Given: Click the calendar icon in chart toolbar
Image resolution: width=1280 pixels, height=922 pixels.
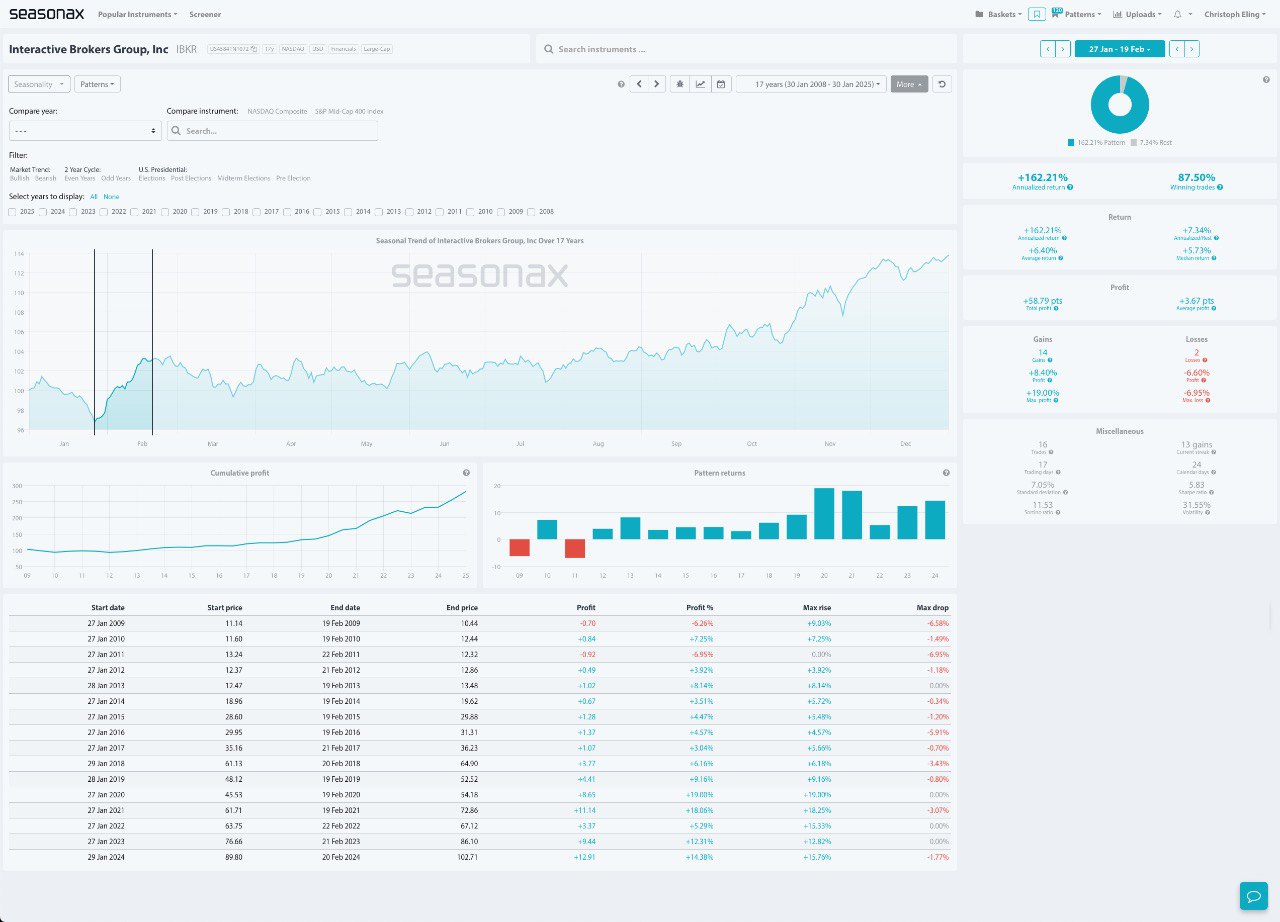Looking at the screenshot, I should [720, 85].
